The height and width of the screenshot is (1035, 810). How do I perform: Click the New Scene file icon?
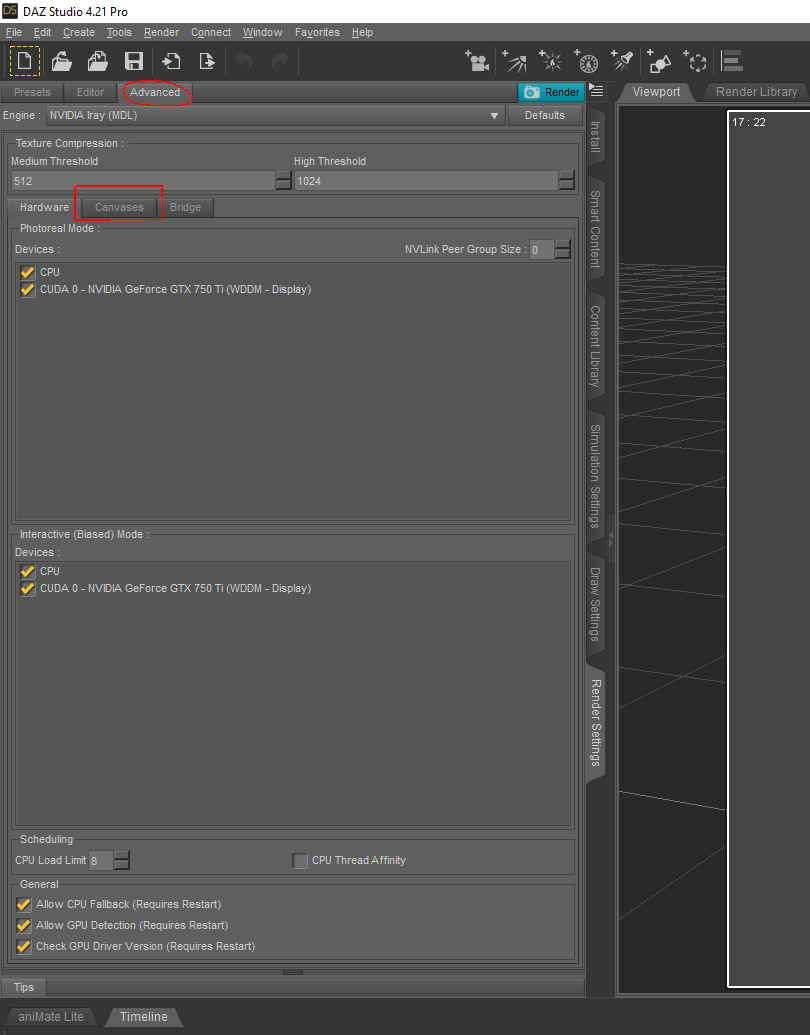(x=24, y=61)
